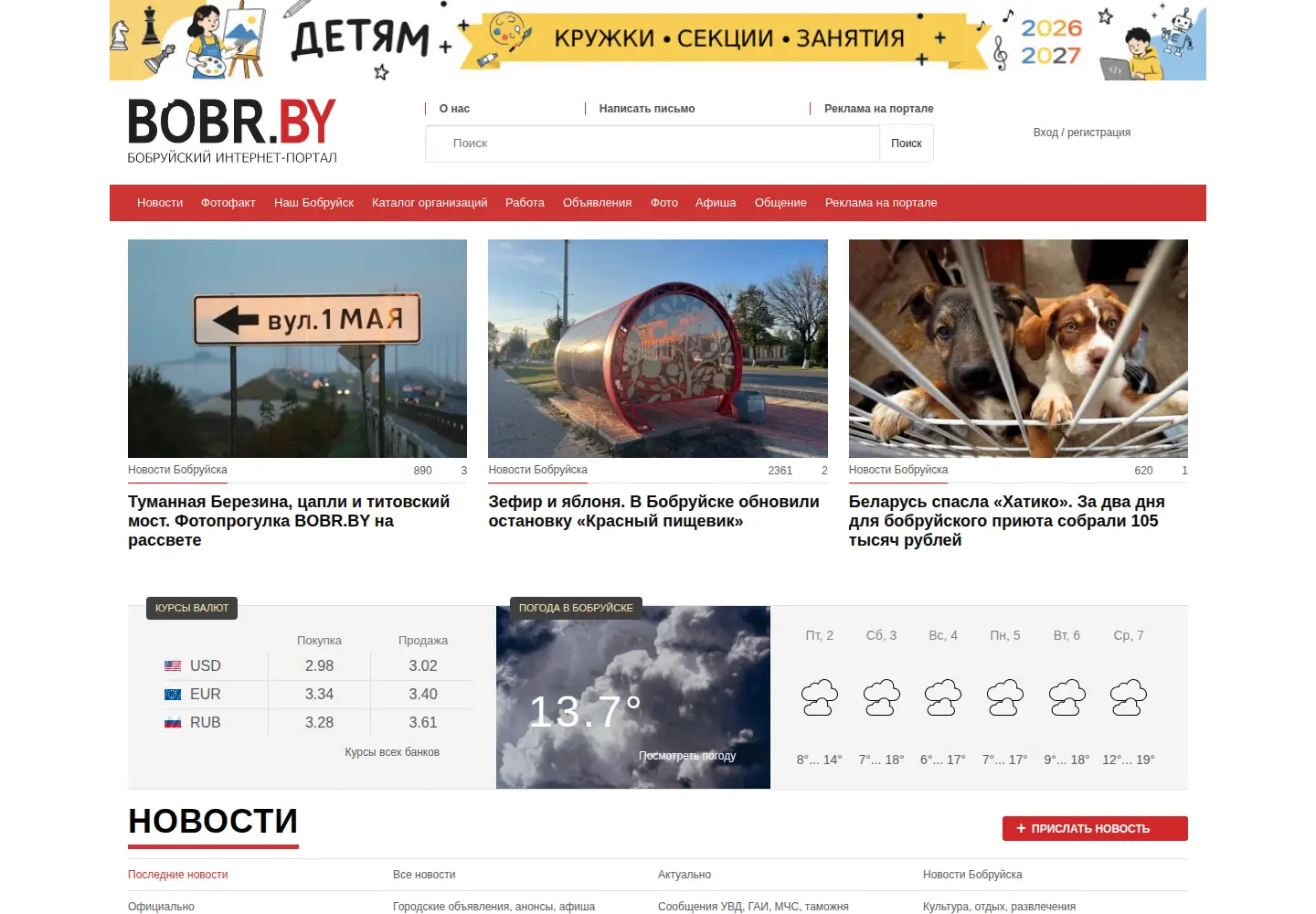
Task: Click the USD flag icon
Action: coord(173,666)
